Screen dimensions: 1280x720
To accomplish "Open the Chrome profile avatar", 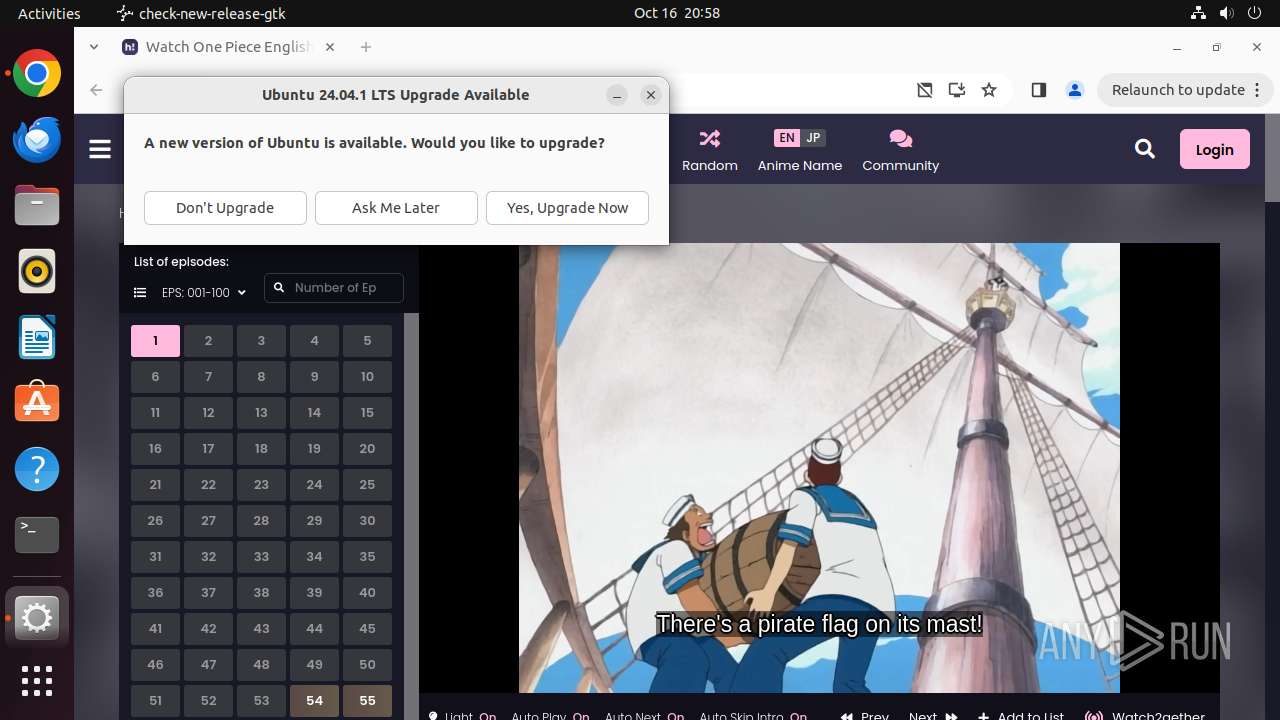I will (x=1075, y=90).
